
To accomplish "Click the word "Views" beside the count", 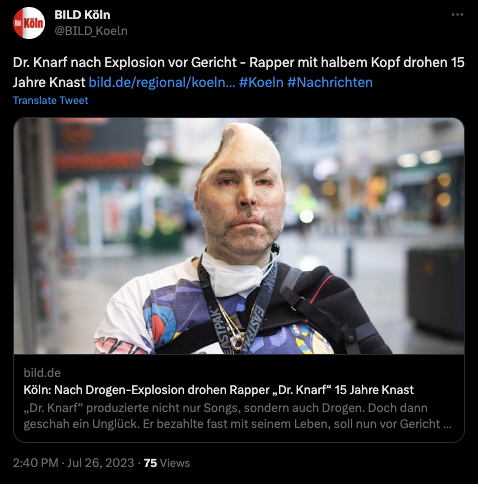I will (175, 463).
